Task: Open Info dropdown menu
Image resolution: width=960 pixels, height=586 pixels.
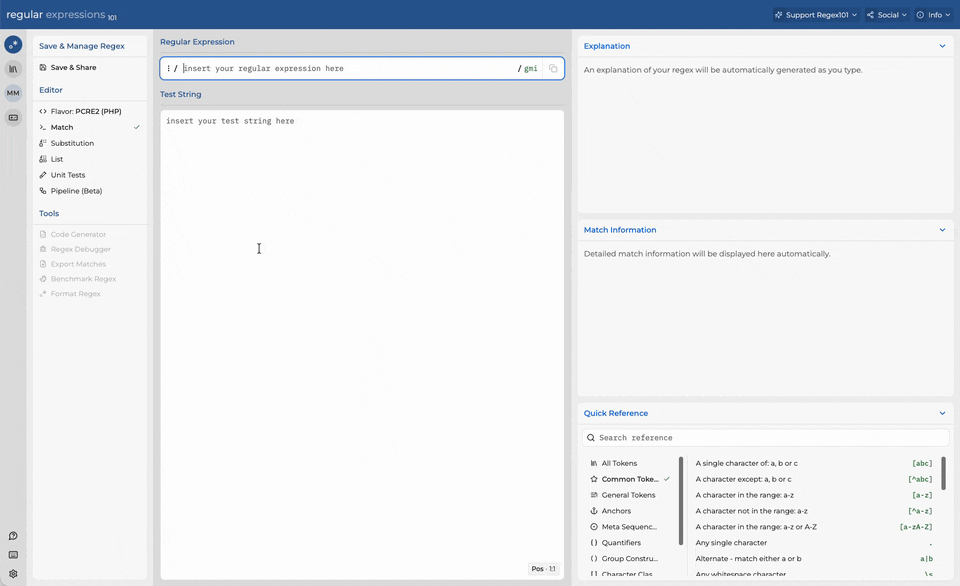Action: (933, 15)
